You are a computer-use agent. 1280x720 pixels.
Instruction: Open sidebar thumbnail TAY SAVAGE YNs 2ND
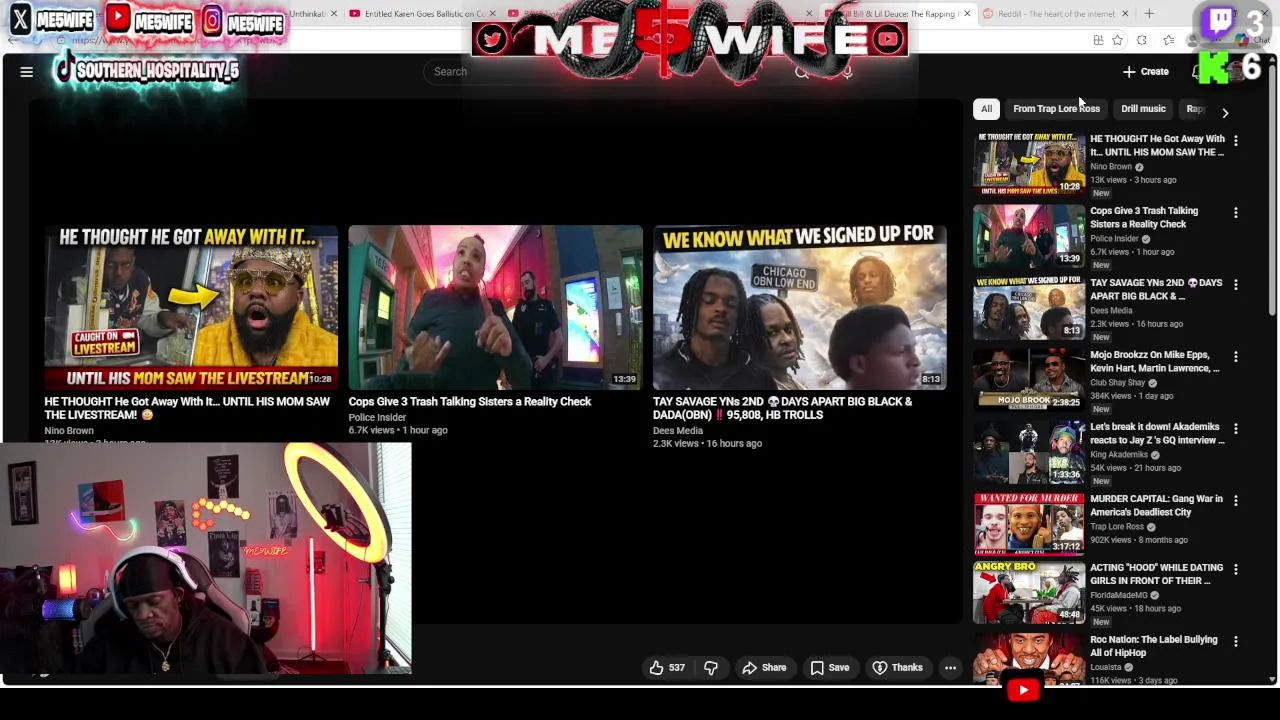1029,308
